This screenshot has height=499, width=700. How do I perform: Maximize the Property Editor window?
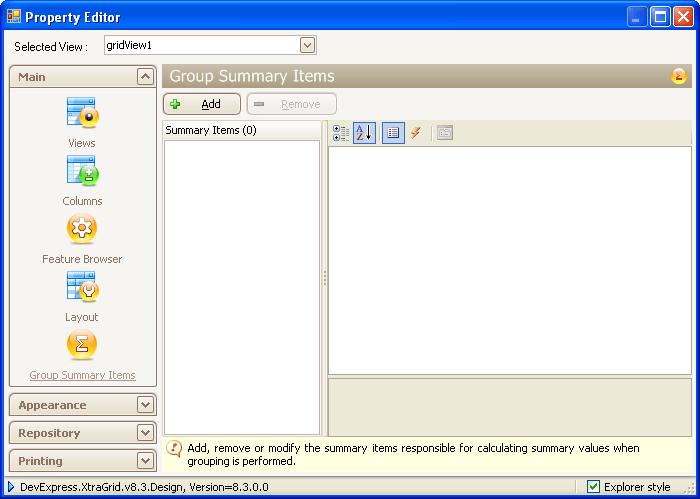(x=660, y=17)
